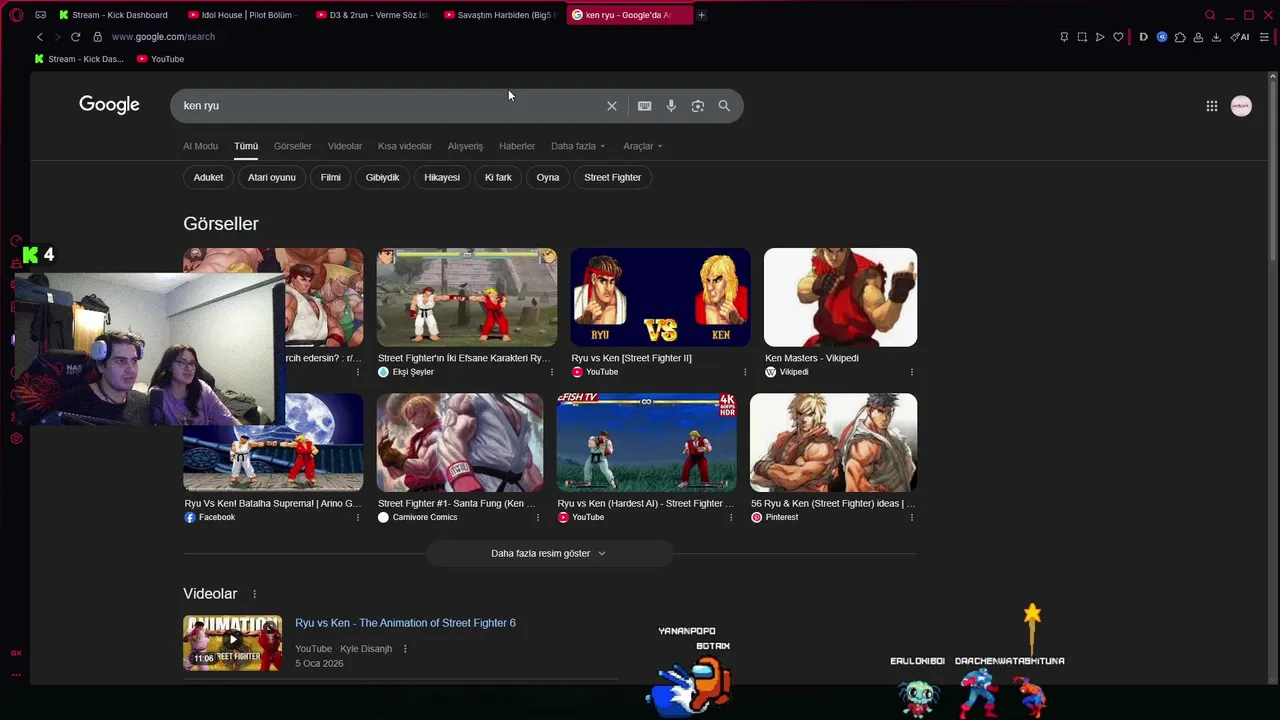Open options for Carnivore Comics image result
The height and width of the screenshot is (720, 1280).
(x=537, y=517)
